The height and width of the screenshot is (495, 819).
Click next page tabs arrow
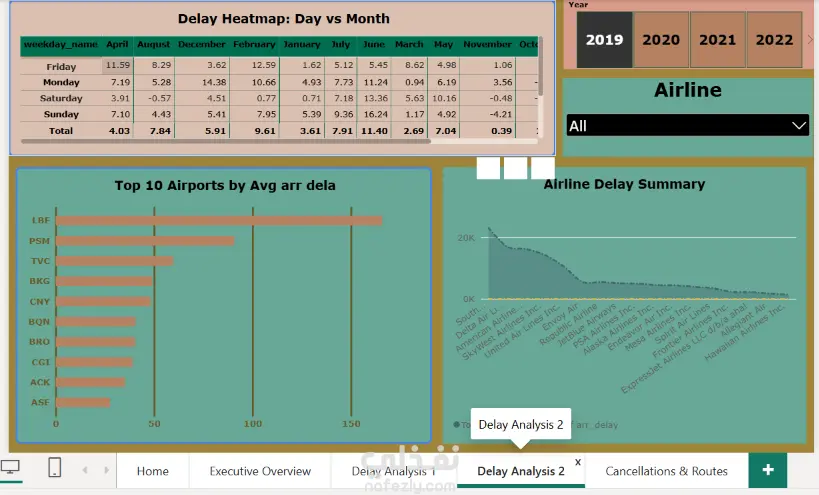(x=106, y=470)
